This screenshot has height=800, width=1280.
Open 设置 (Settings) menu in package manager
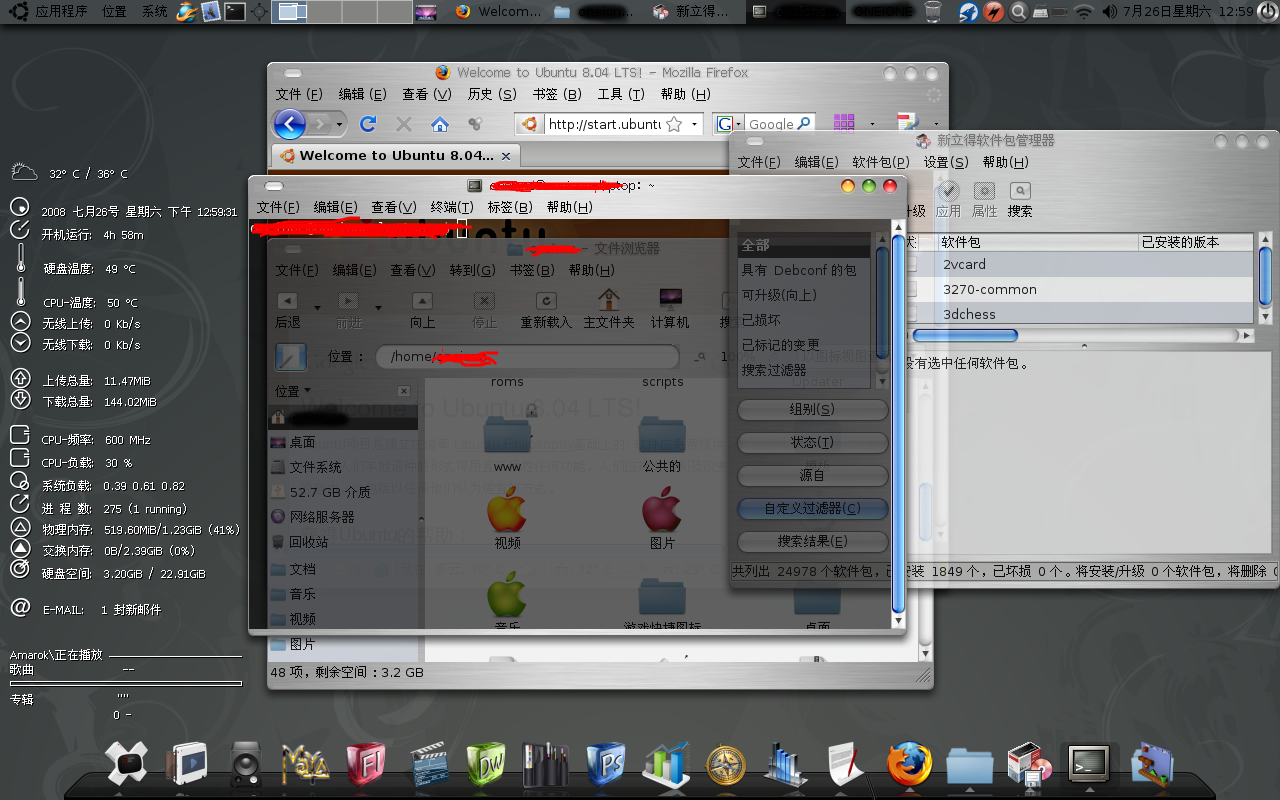946,162
